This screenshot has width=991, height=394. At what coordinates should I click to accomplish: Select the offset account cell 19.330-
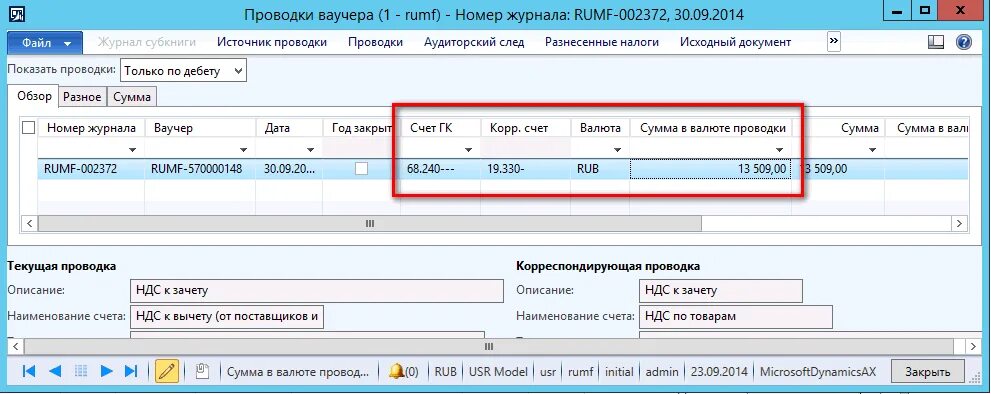click(525, 169)
